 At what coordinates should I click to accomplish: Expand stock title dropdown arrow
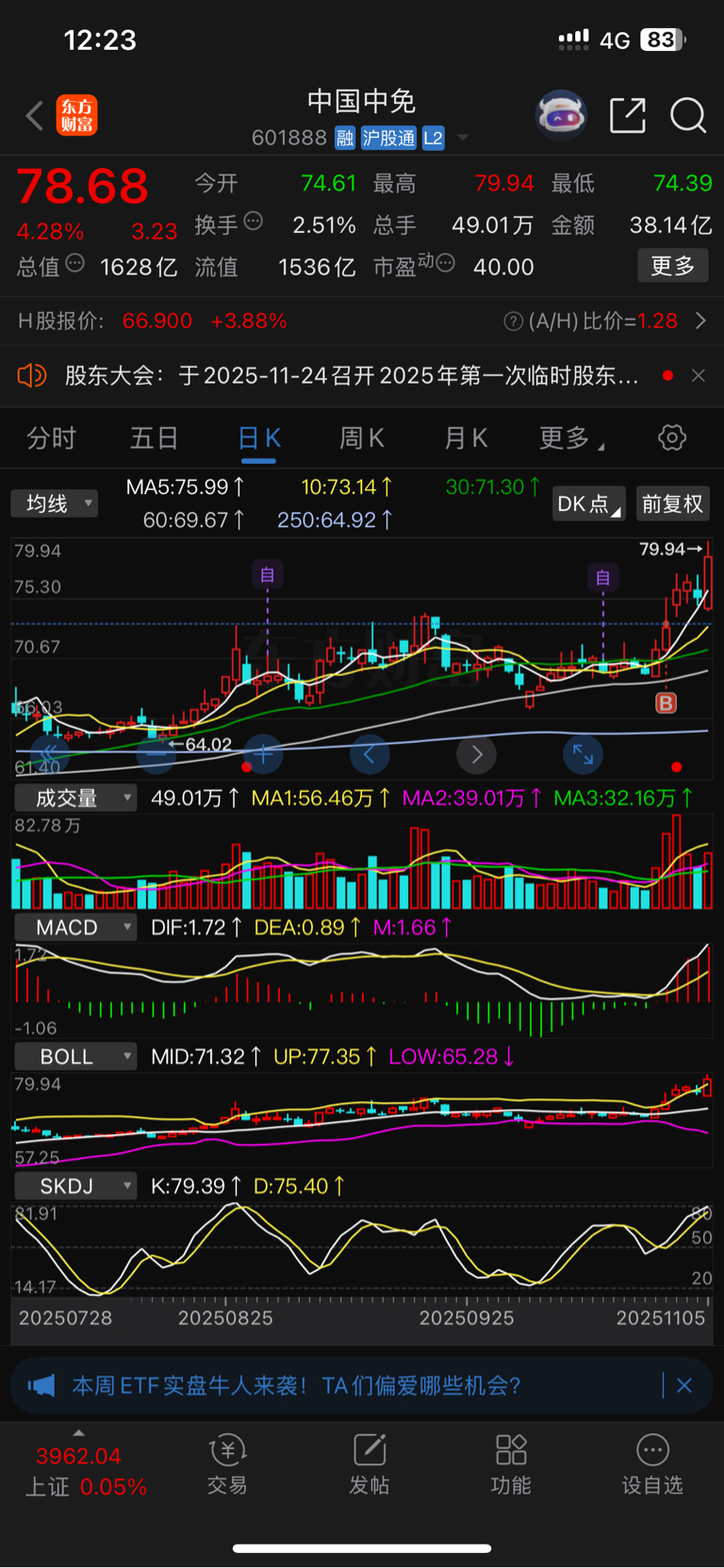pyautogui.click(x=463, y=139)
